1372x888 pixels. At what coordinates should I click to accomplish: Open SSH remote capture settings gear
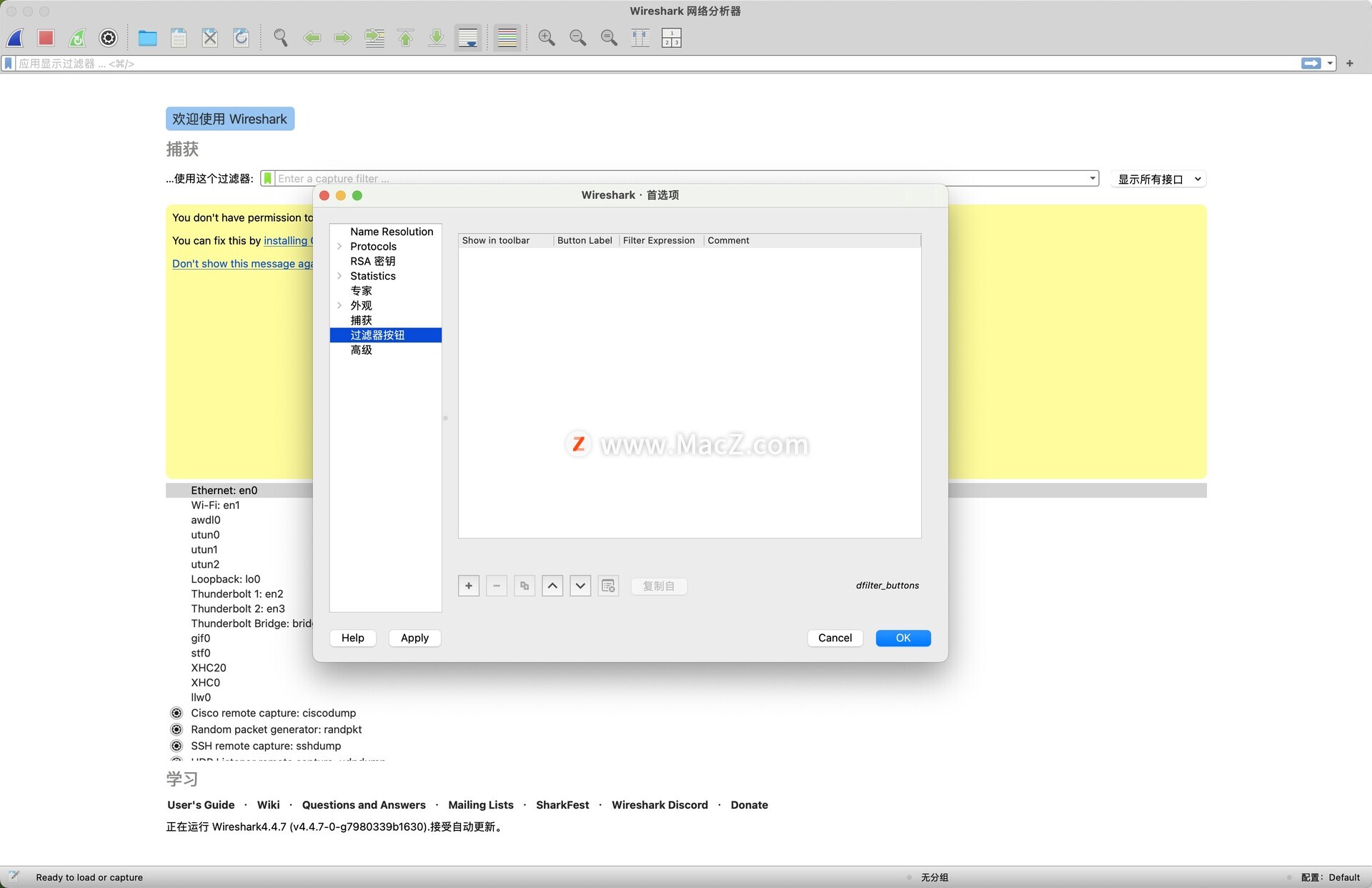click(177, 746)
